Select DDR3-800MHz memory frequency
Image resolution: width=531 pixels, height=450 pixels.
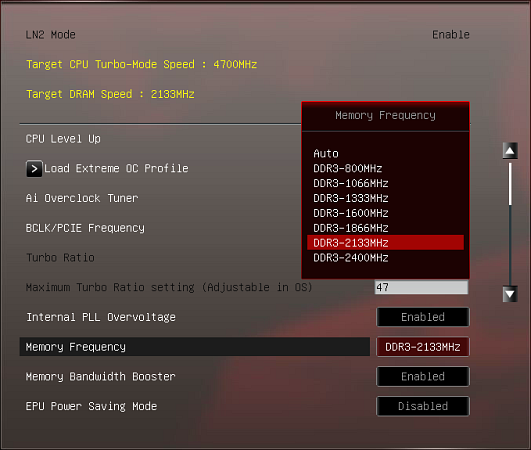click(347, 169)
